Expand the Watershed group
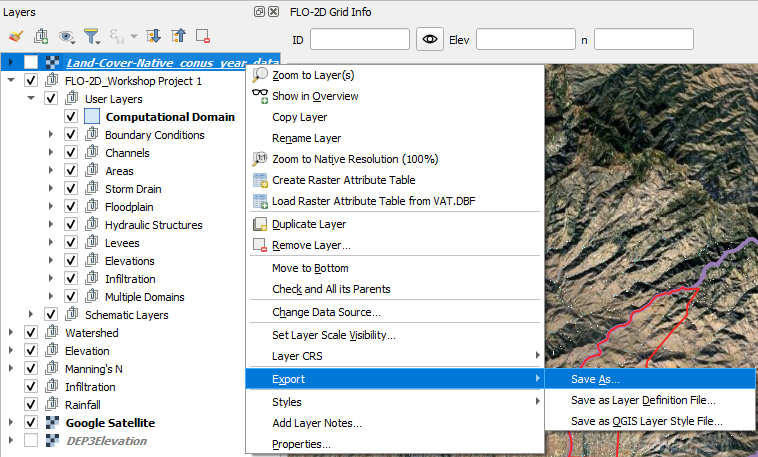The image size is (758, 457). tap(11, 333)
